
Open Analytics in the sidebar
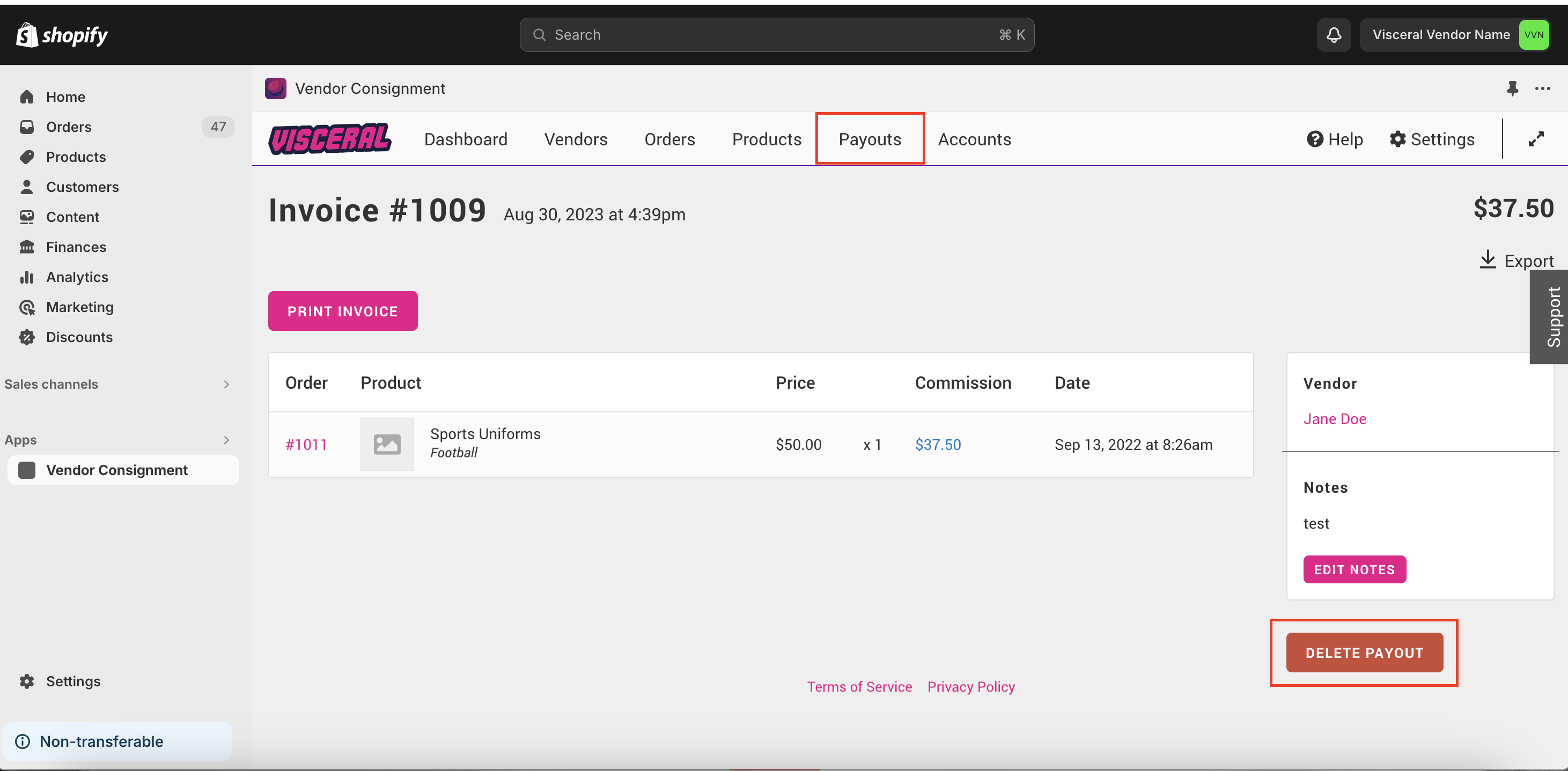77,277
